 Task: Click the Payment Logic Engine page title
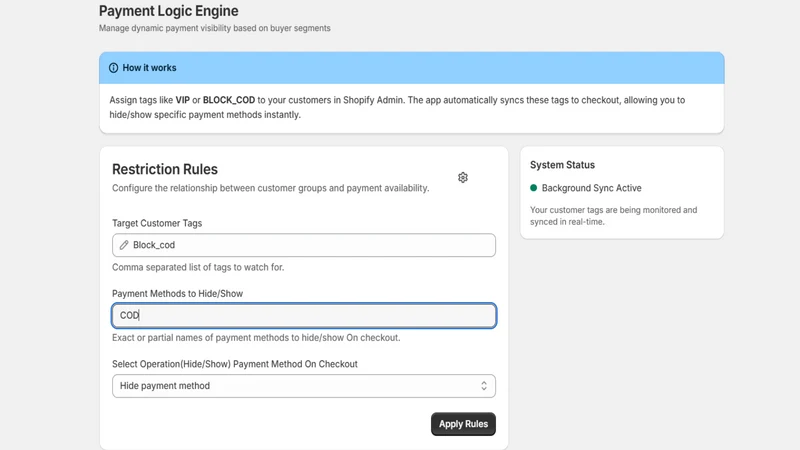tap(168, 11)
